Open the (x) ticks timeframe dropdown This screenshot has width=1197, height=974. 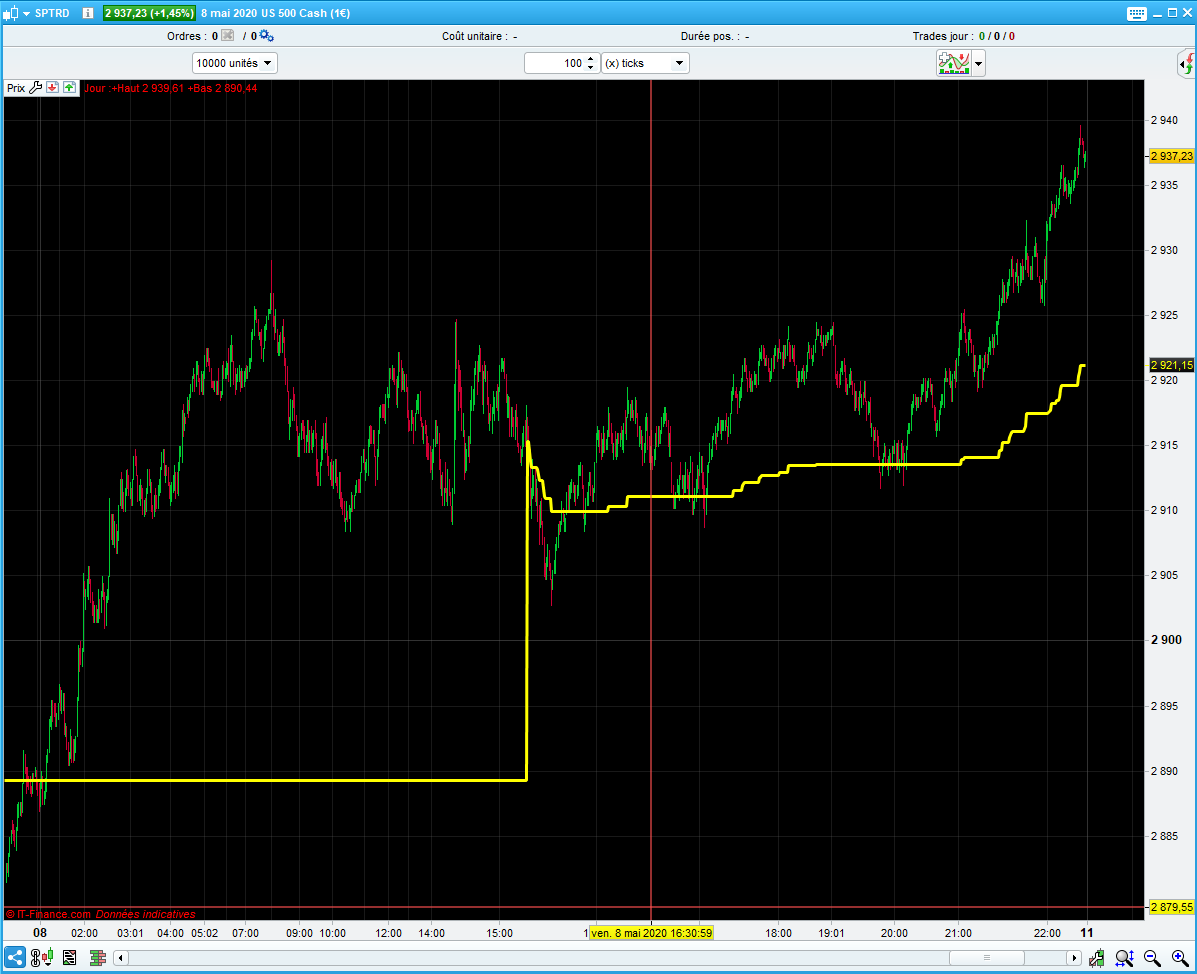click(645, 63)
